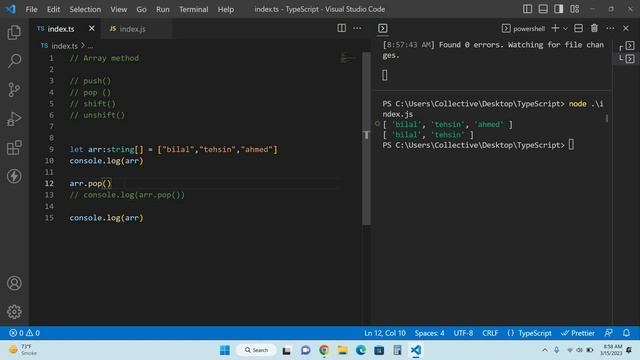Open Google Chrome from taskbar
The image size is (640, 360).
point(324,350)
